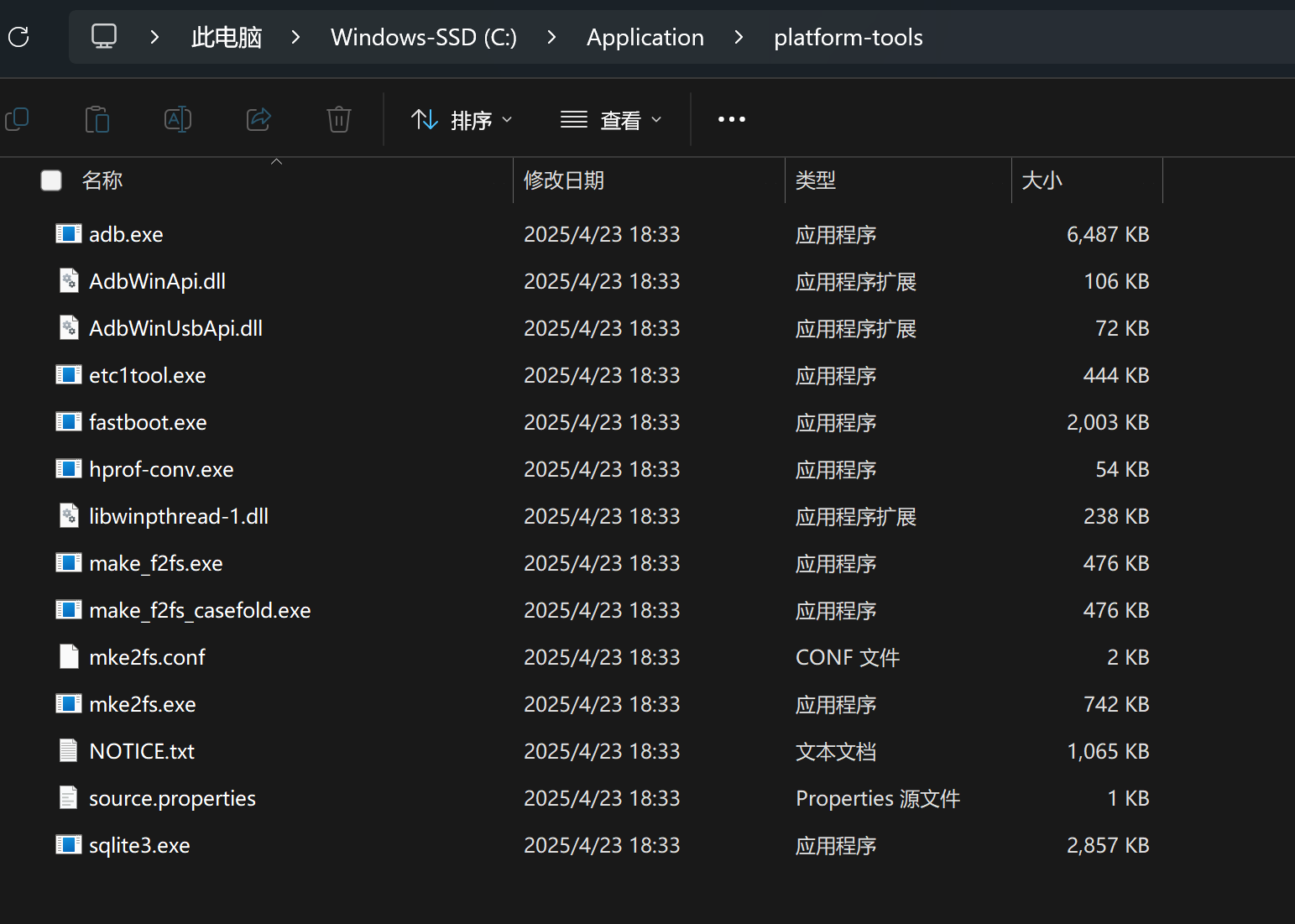Select the NOTICE.txt file name

click(x=142, y=751)
